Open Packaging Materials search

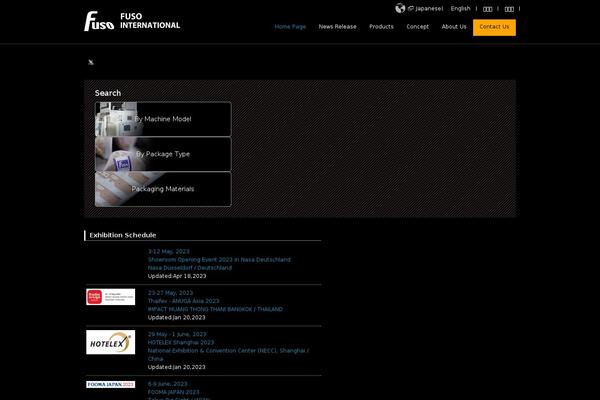click(x=163, y=189)
